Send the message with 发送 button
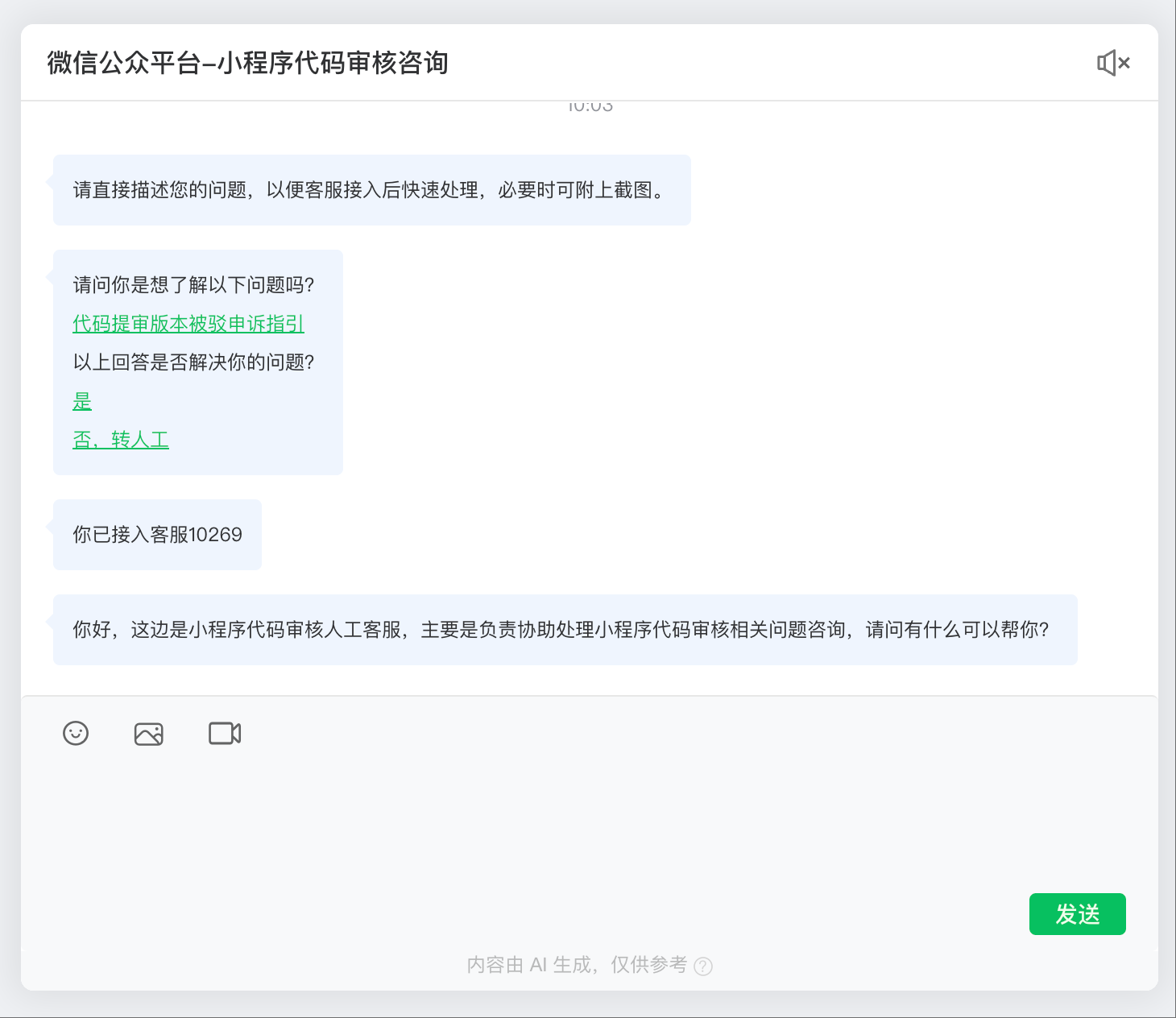The height and width of the screenshot is (1018, 1176). 1077,914
